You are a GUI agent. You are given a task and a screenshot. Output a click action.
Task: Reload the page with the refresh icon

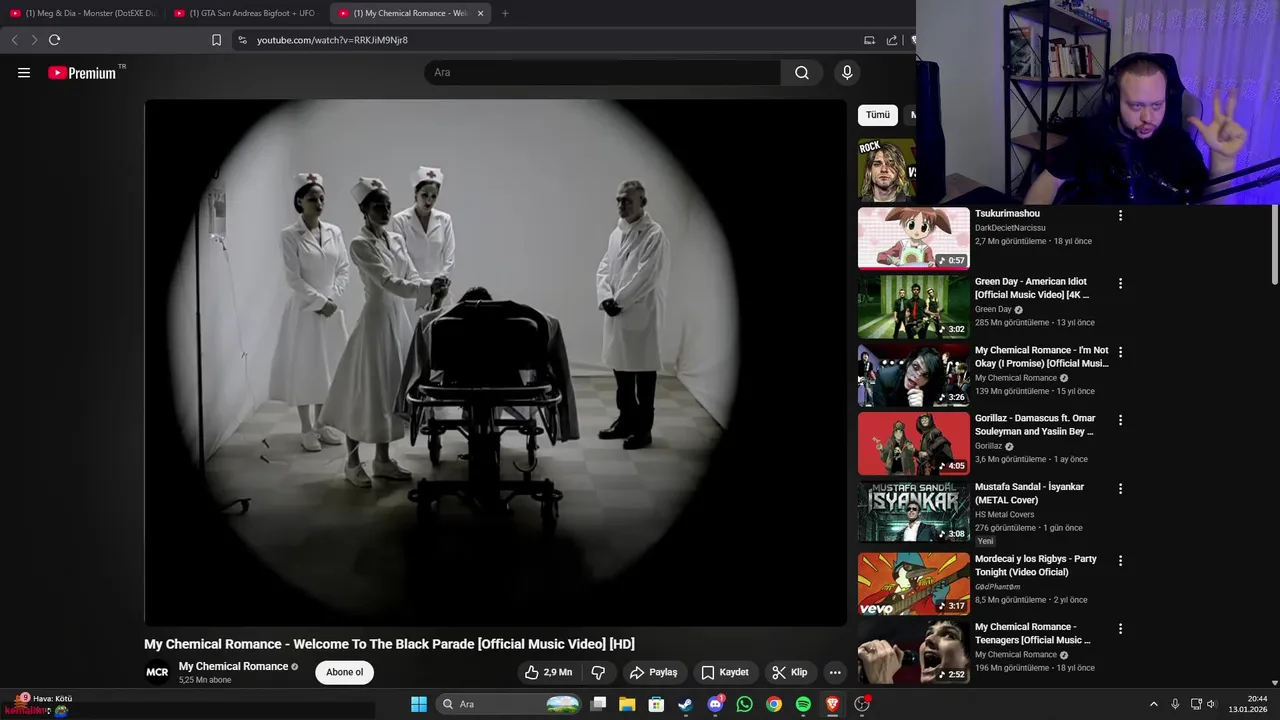pyautogui.click(x=55, y=40)
